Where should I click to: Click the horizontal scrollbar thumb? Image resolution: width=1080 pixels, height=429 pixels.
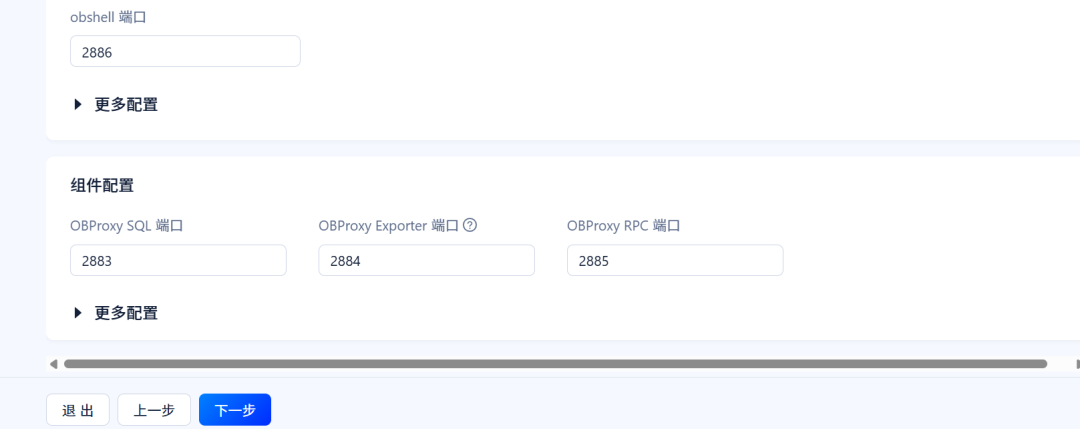(555, 364)
